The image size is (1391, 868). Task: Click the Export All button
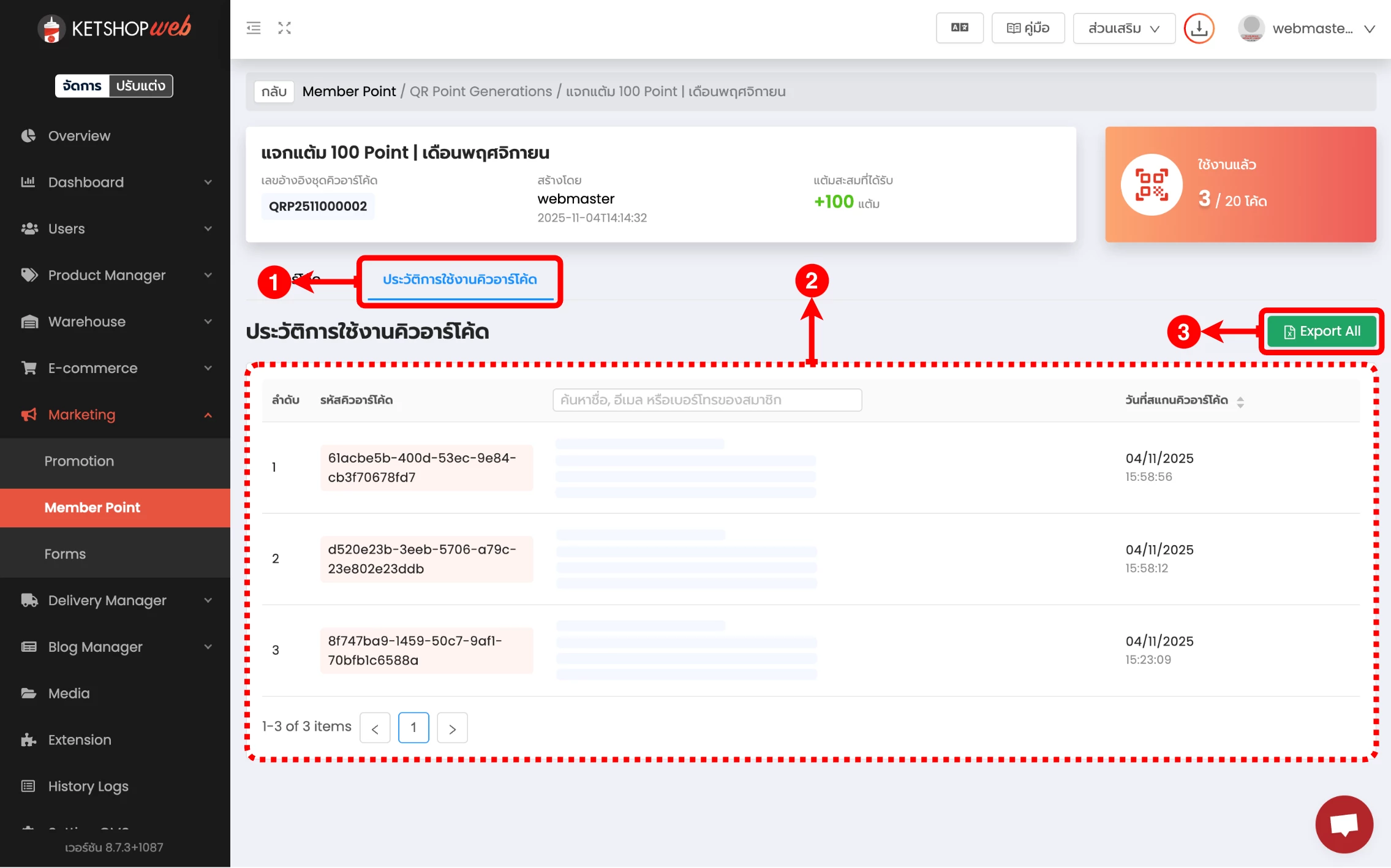pyautogui.click(x=1321, y=331)
